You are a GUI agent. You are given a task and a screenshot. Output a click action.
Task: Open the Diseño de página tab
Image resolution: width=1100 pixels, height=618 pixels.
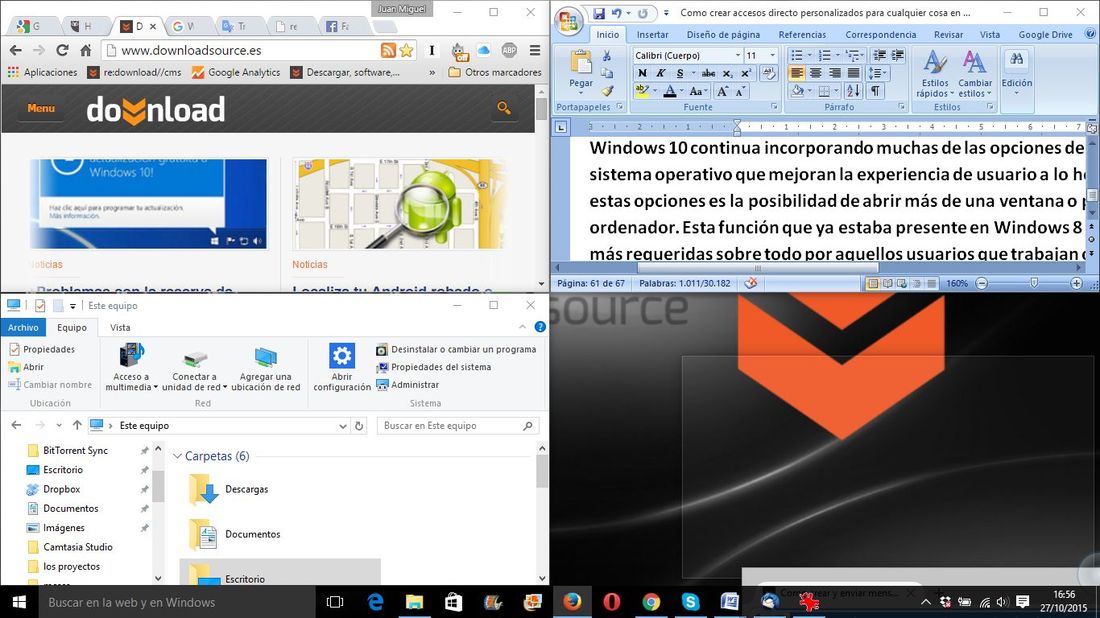click(723, 34)
